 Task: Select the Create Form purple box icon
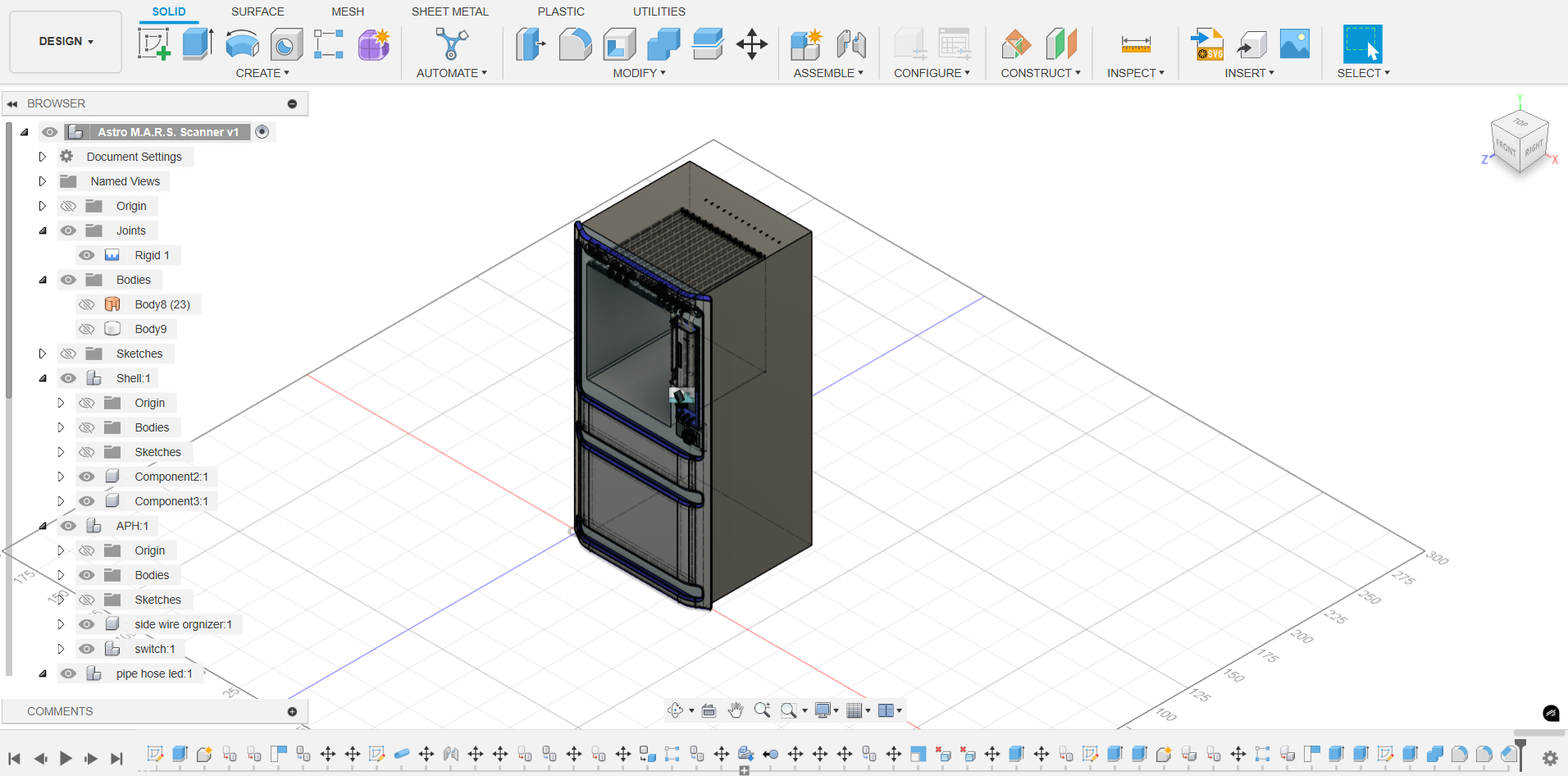(374, 44)
